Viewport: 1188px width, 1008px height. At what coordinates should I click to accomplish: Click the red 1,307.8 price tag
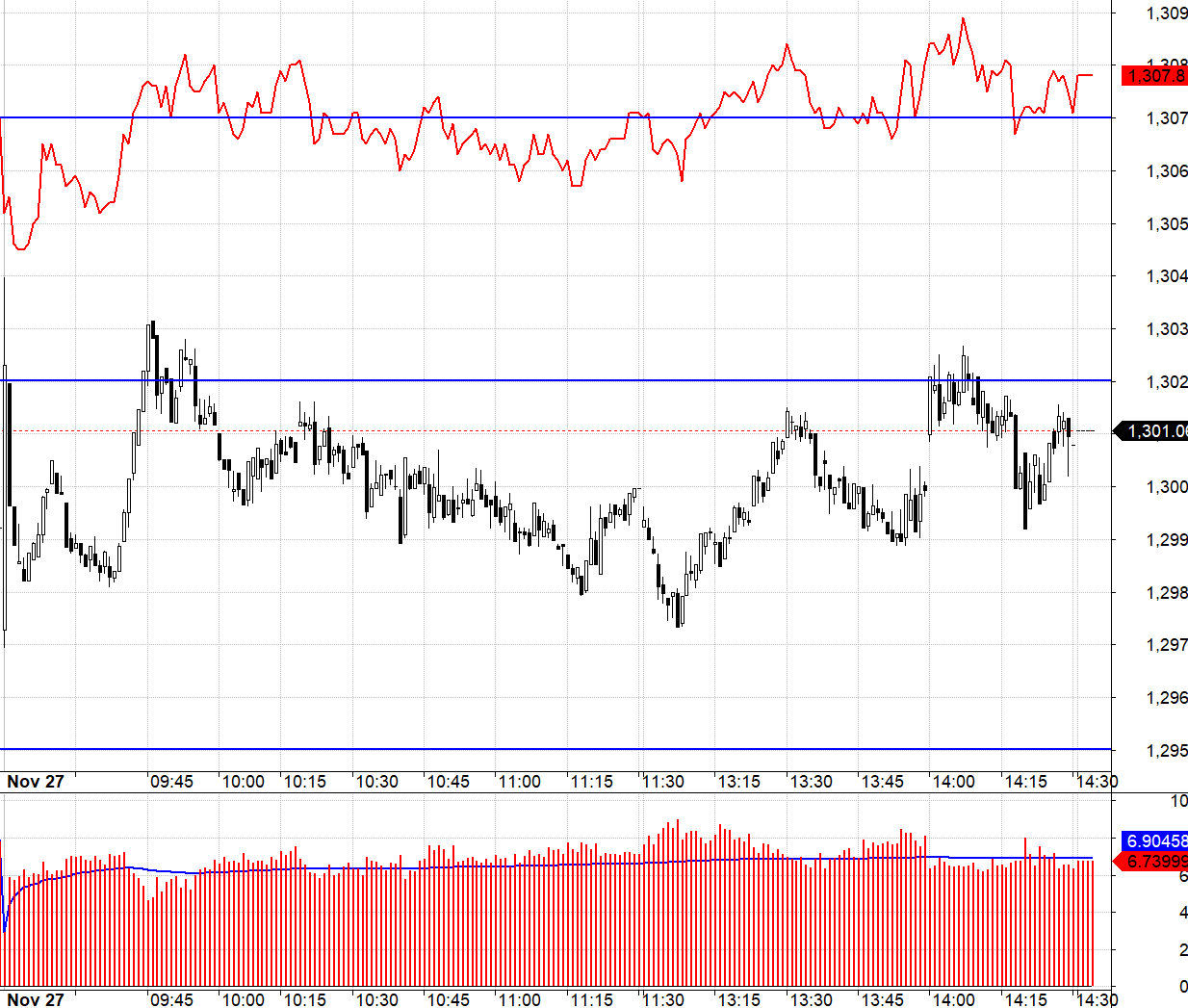point(1154,76)
